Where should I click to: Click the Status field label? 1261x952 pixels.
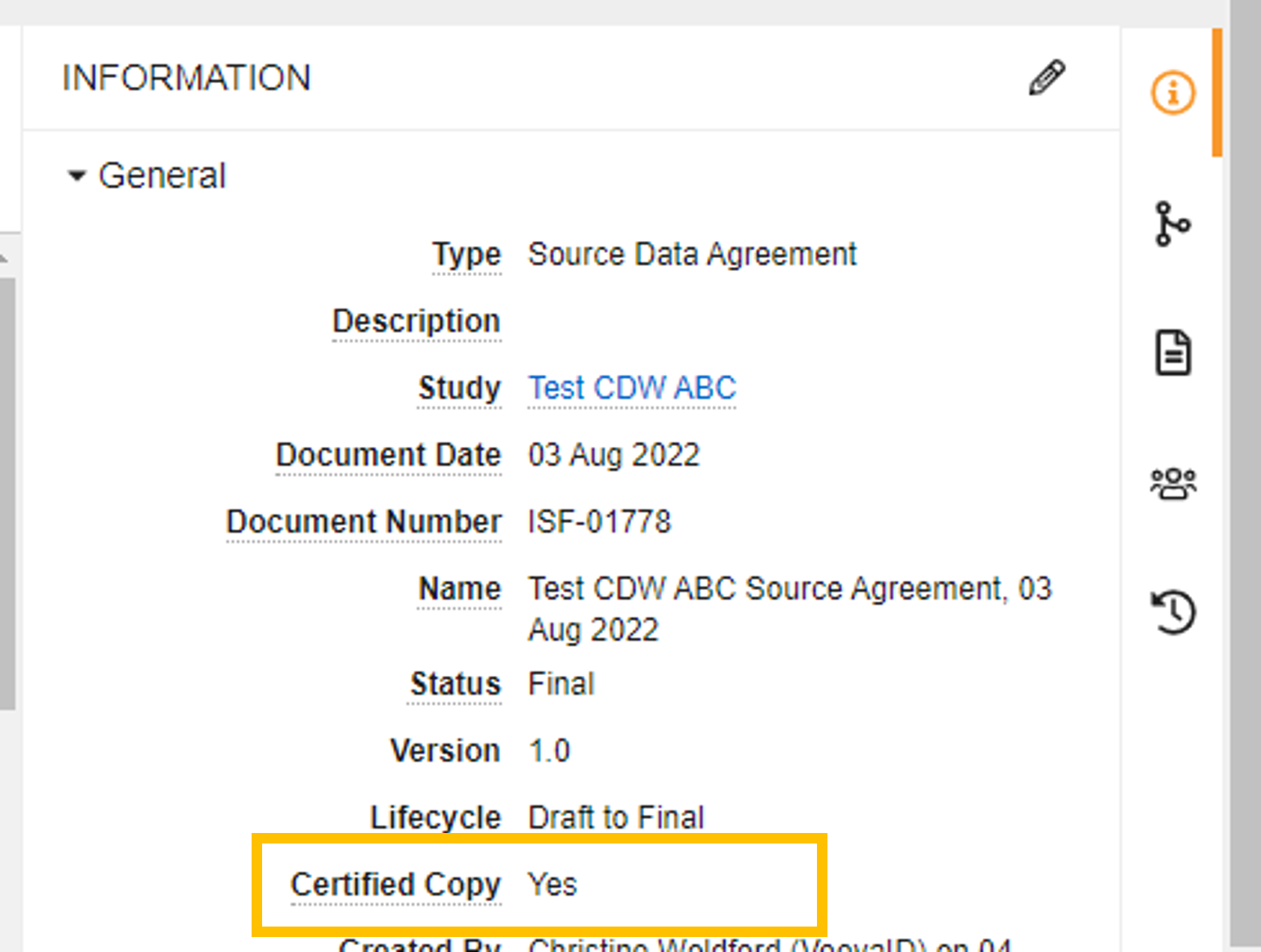tap(455, 684)
